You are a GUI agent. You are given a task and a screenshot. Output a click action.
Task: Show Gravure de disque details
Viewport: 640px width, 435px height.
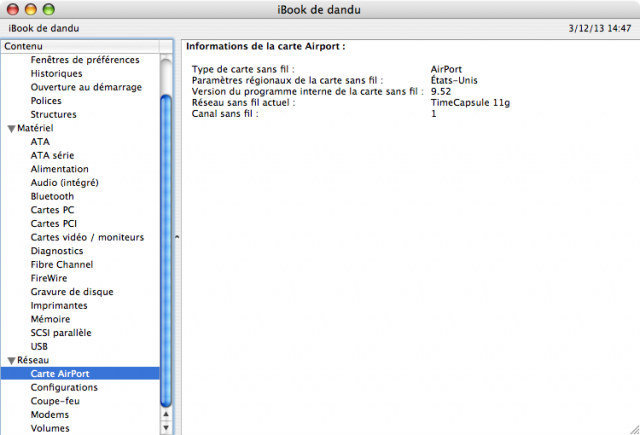72,292
